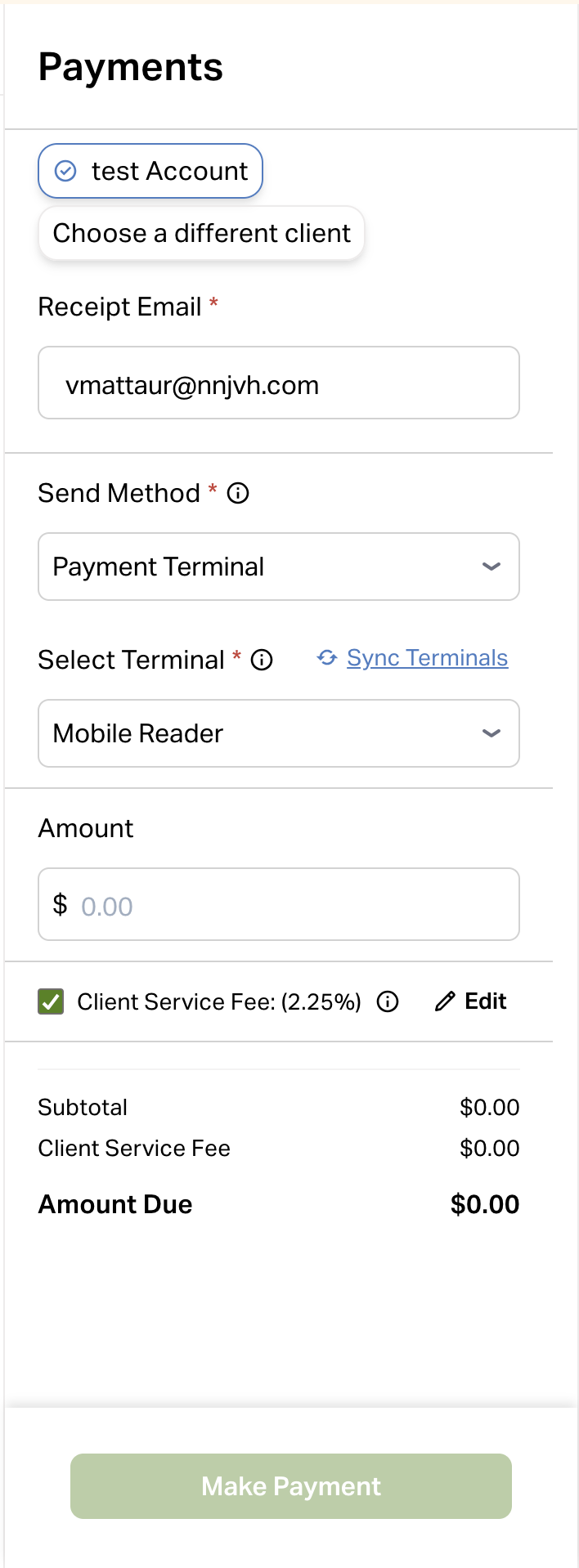Click the chevron arrow in the Send Method box

pyautogui.click(x=491, y=567)
